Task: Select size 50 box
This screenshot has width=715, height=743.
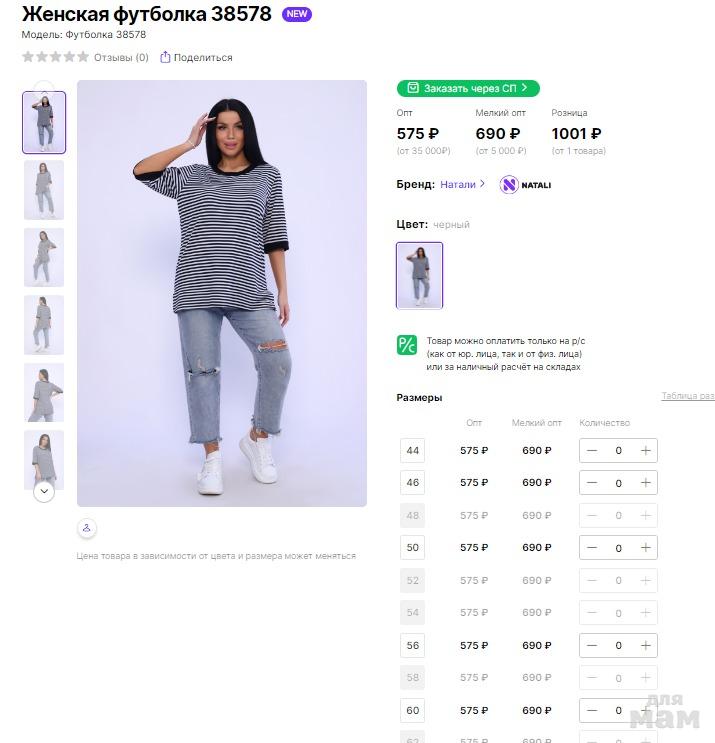Action: (412, 548)
